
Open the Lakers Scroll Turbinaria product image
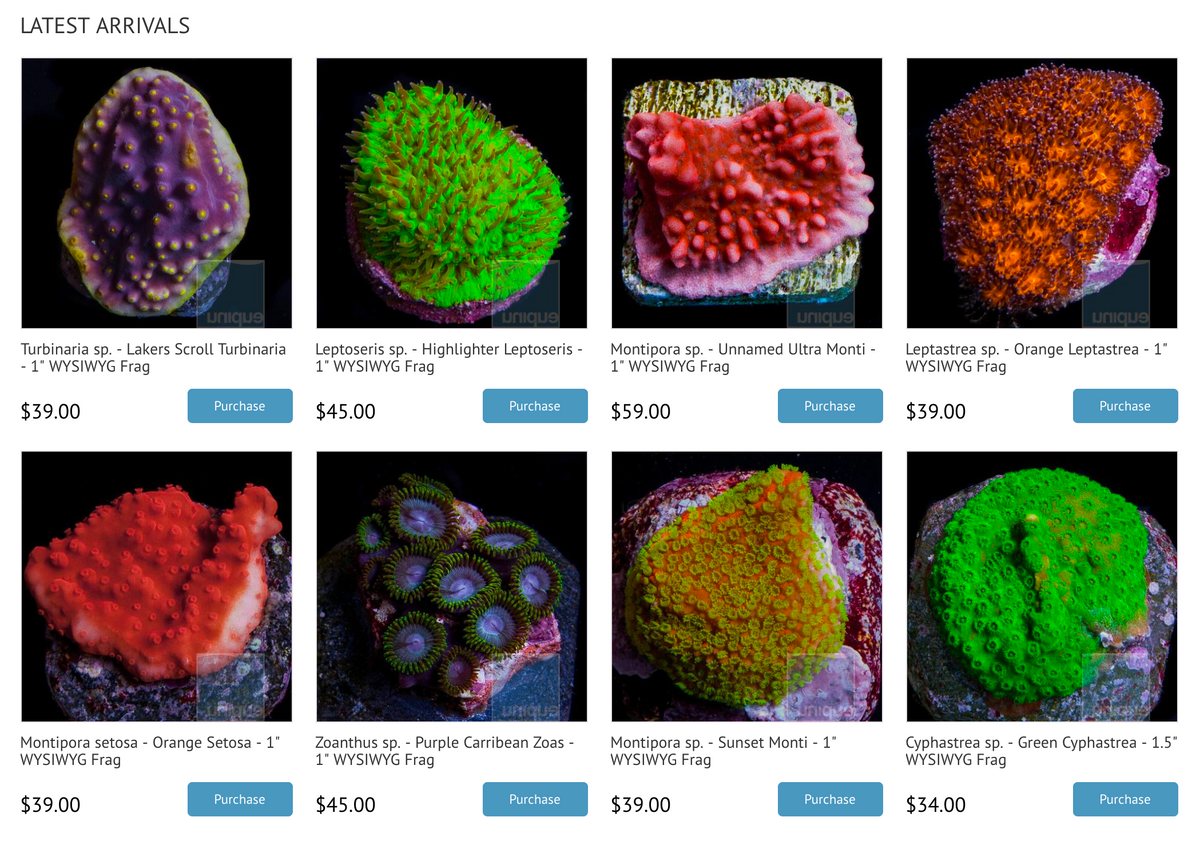pos(157,193)
